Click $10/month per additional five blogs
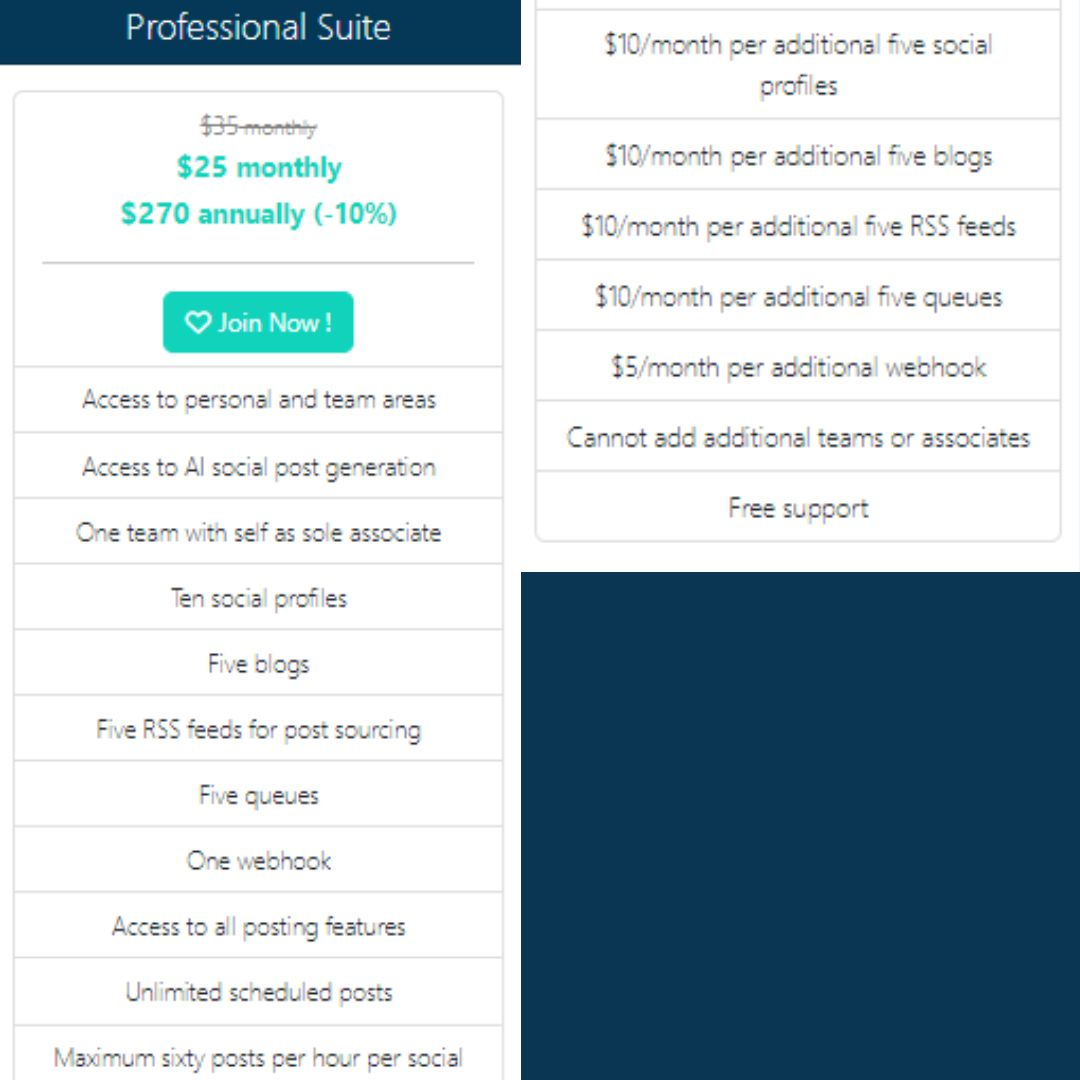Screen dimensions: 1080x1080 (x=798, y=155)
